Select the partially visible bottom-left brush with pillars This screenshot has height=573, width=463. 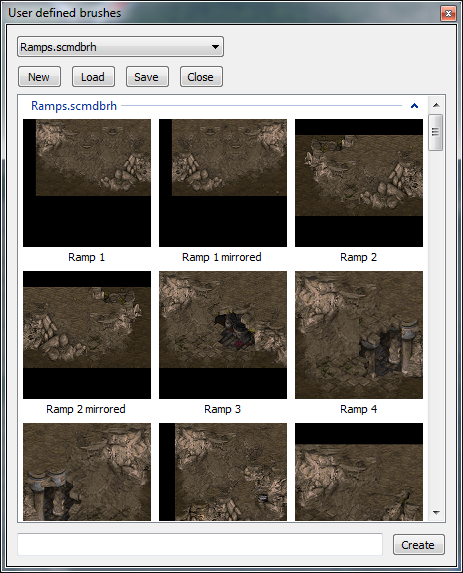(x=87, y=472)
